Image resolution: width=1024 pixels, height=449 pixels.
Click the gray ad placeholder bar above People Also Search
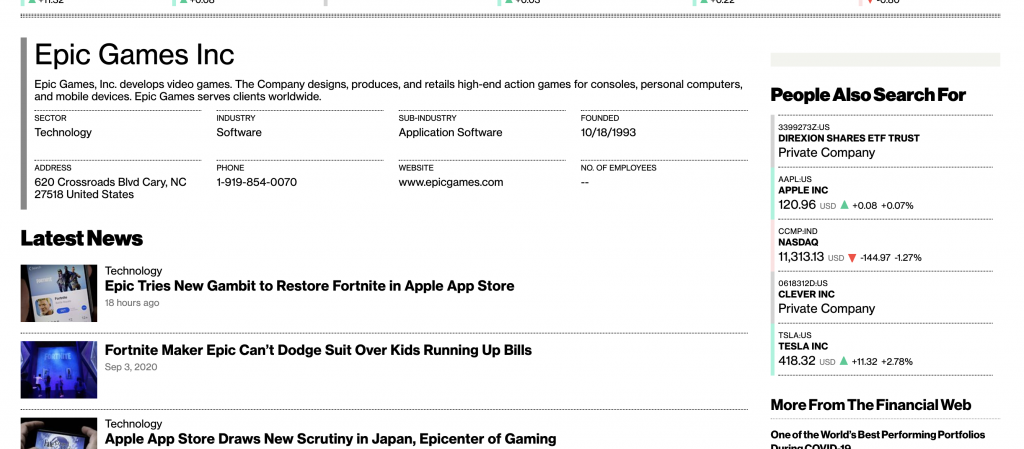pyautogui.click(x=885, y=60)
